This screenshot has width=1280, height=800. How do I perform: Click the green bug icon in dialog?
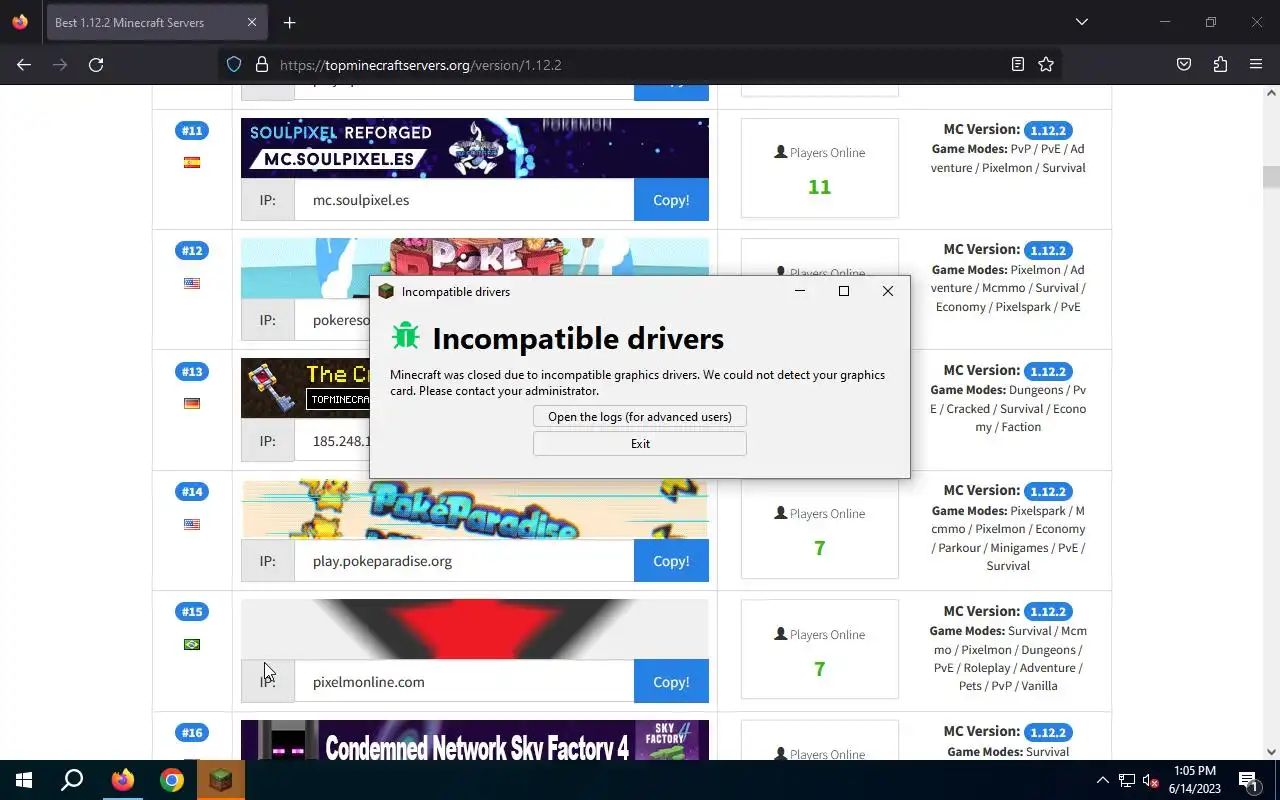click(x=405, y=335)
